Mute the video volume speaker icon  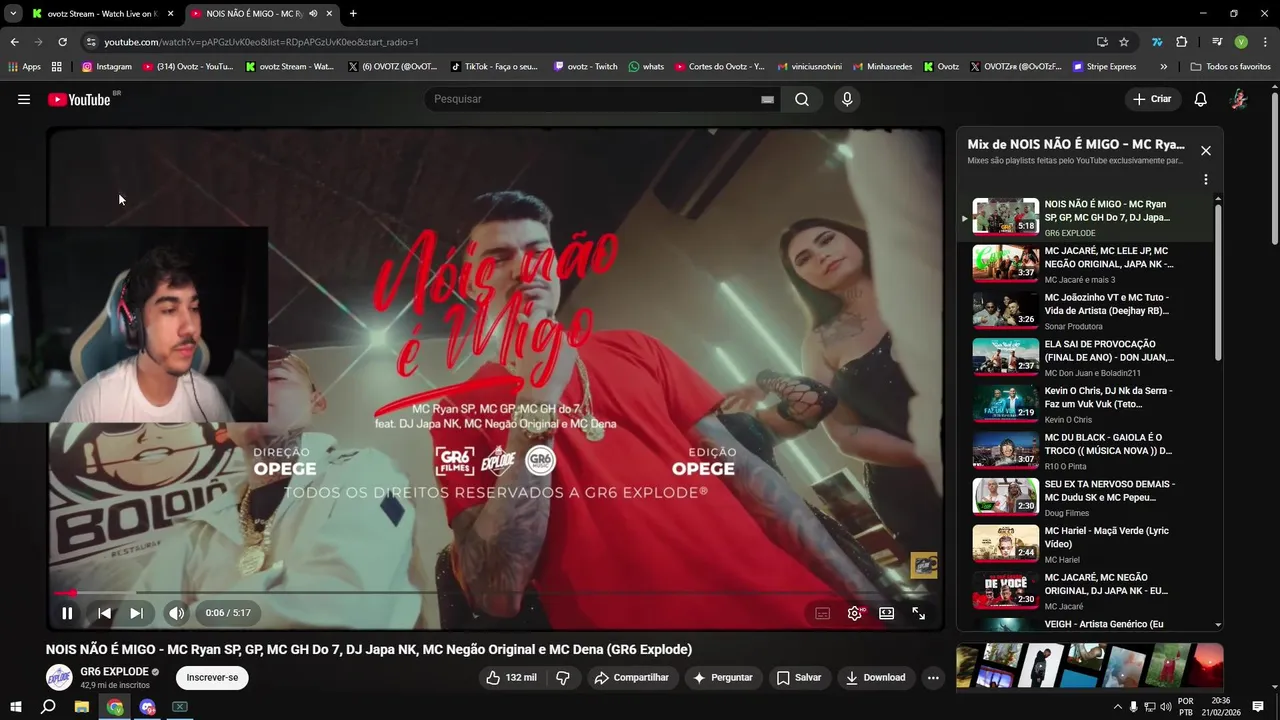point(176,613)
